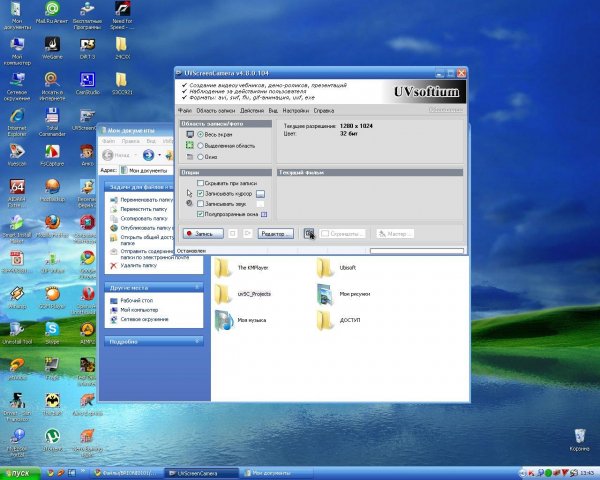Click the Назад button in Мои документы
Screen dimensions: 600x480
[116, 155]
